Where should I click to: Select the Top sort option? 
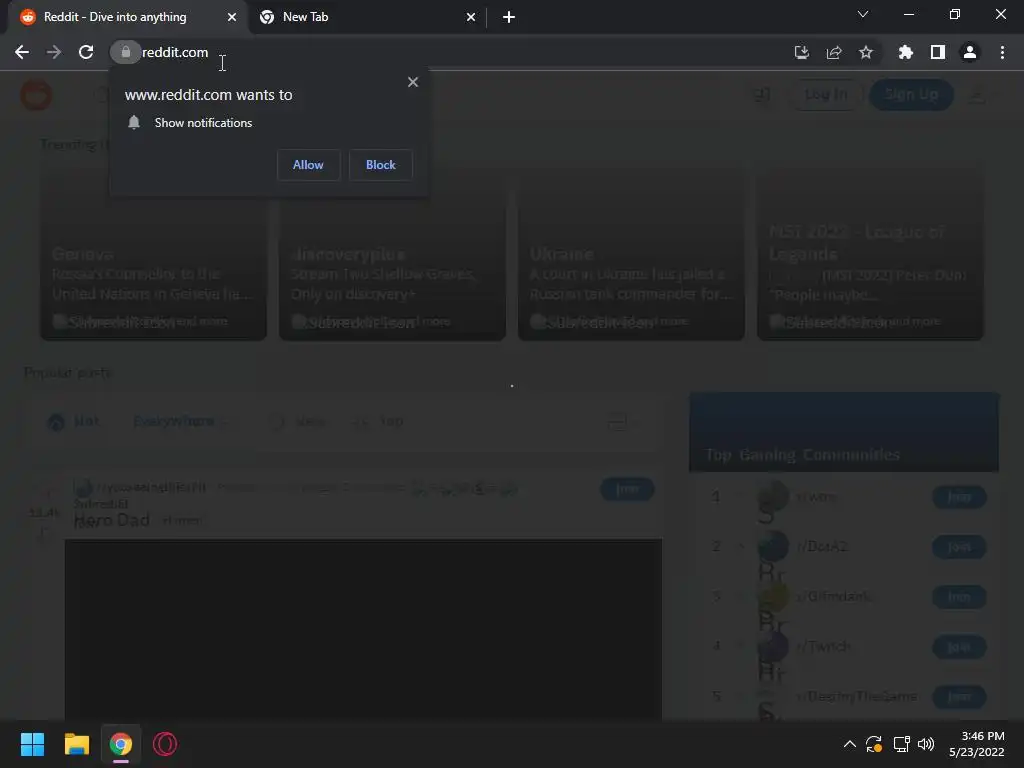pyautogui.click(x=379, y=422)
